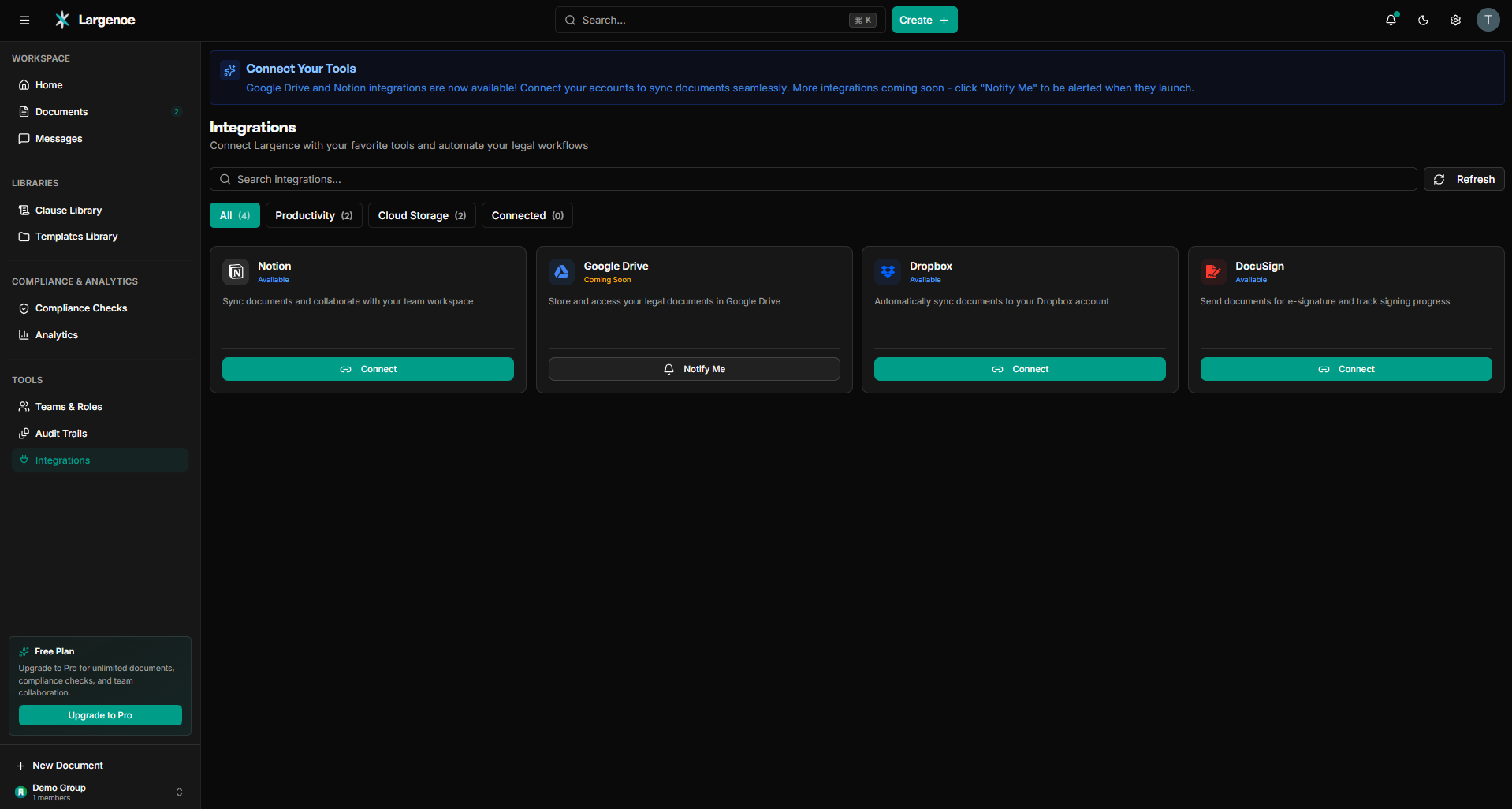Click the '1 members' text
The height and width of the screenshot is (809, 1512).
point(51,798)
